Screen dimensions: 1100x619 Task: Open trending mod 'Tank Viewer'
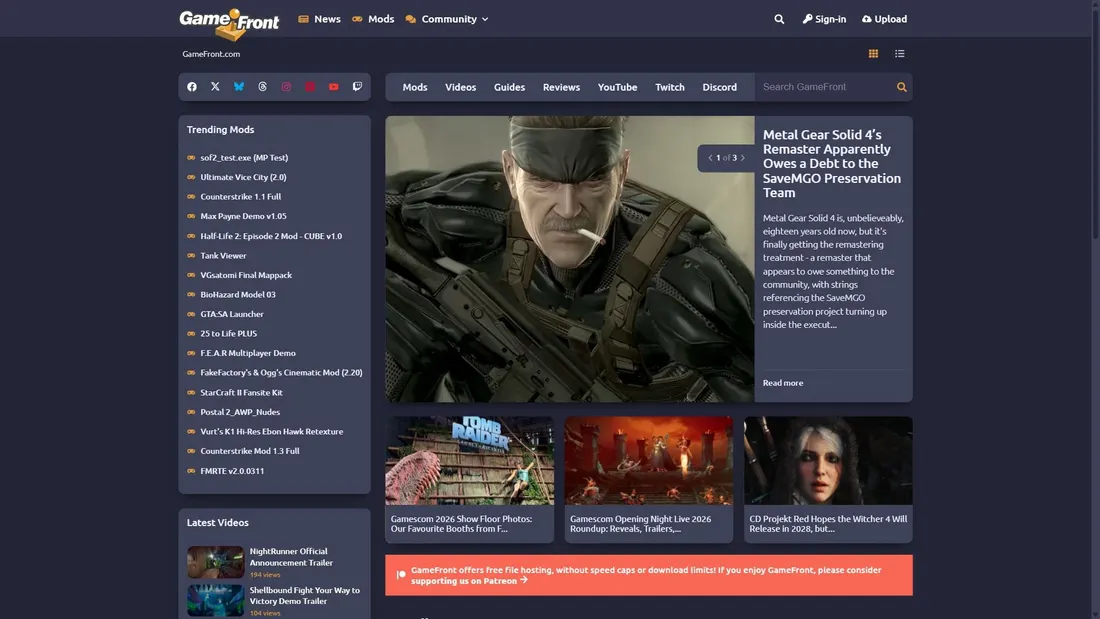click(x=223, y=256)
